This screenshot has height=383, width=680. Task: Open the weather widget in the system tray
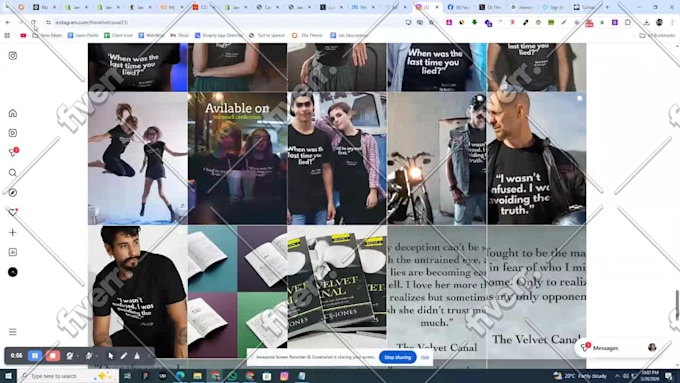[579, 376]
